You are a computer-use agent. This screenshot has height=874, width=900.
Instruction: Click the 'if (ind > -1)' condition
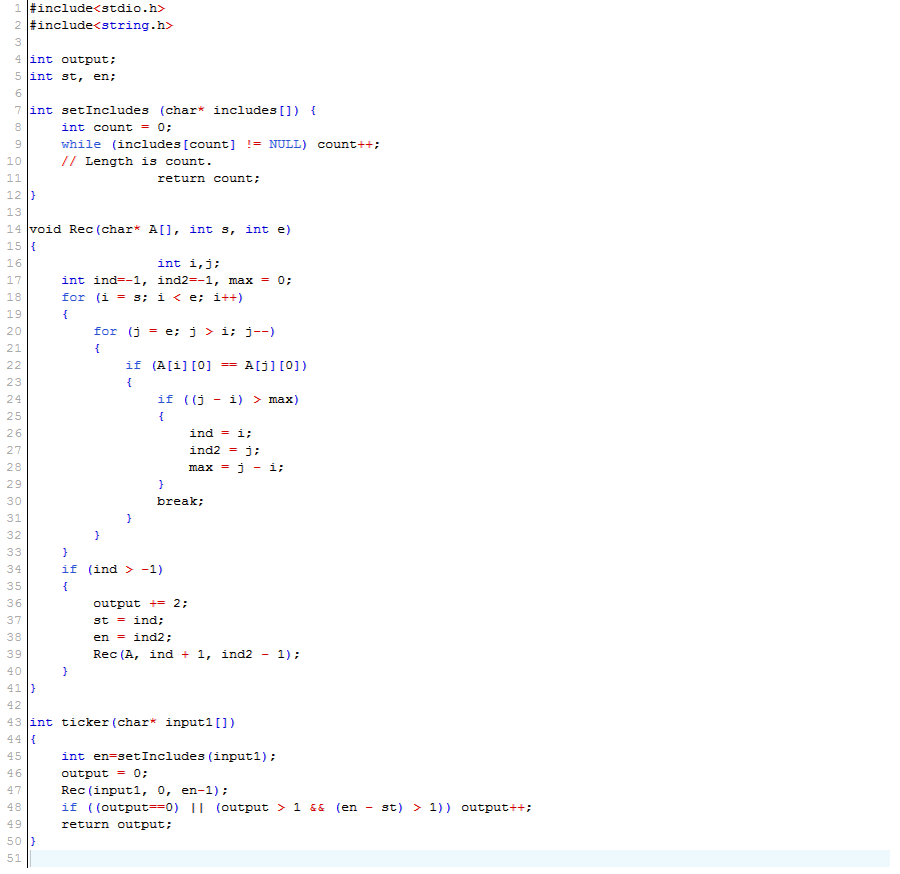point(112,569)
